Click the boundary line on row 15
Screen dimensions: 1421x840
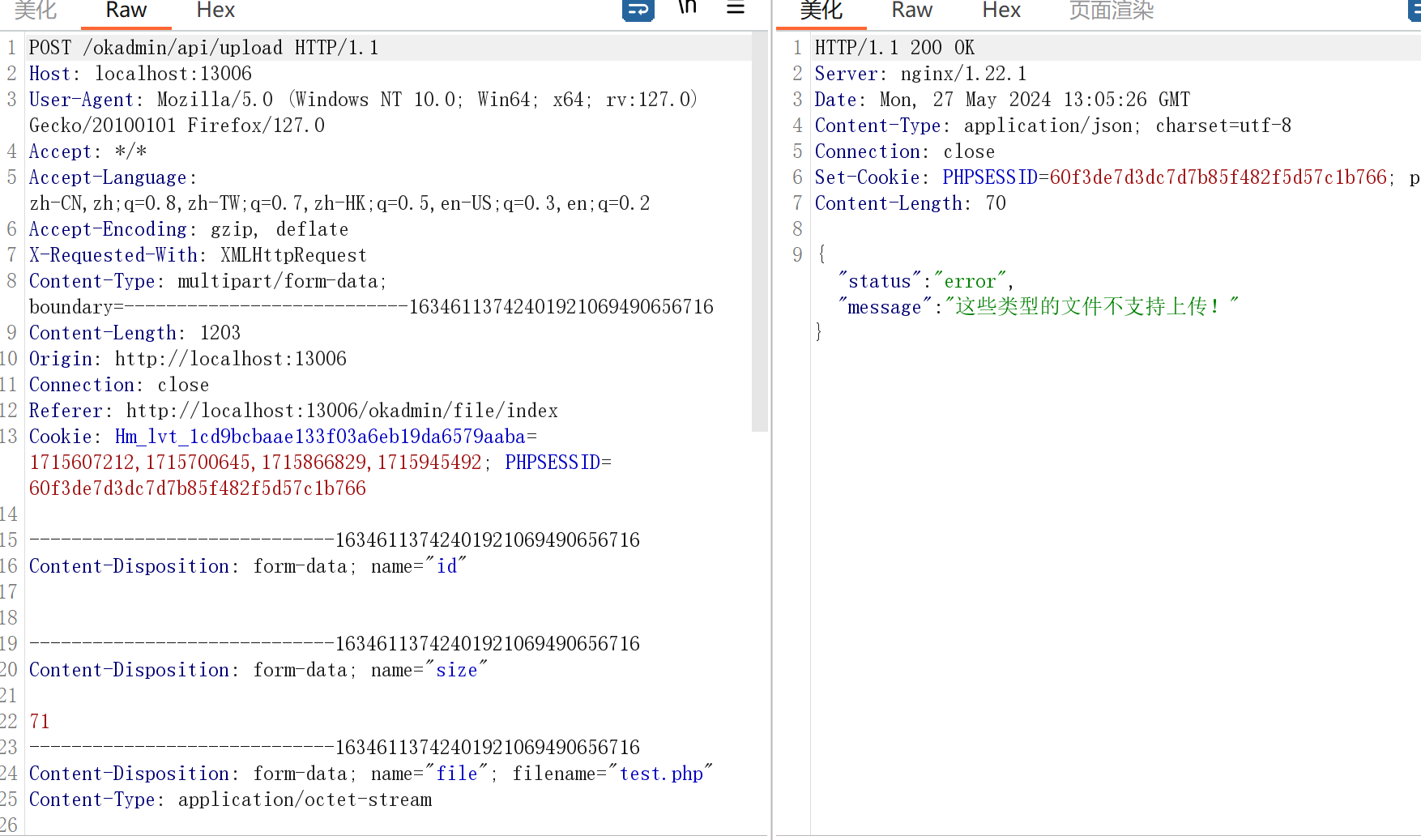point(335,540)
